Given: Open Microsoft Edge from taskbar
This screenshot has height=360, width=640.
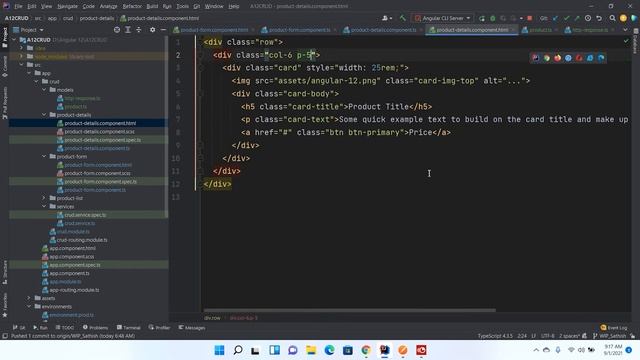Looking at the screenshot, I should tap(329, 350).
